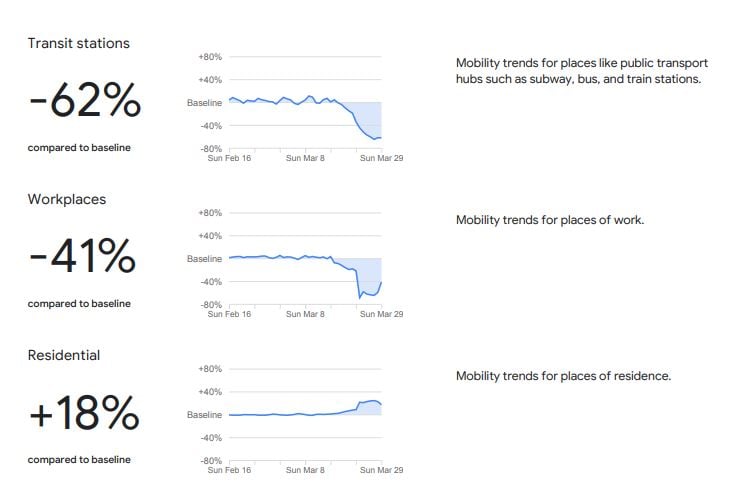
Task: Select the -62% transit stations figure
Action: [x=85, y=99]
